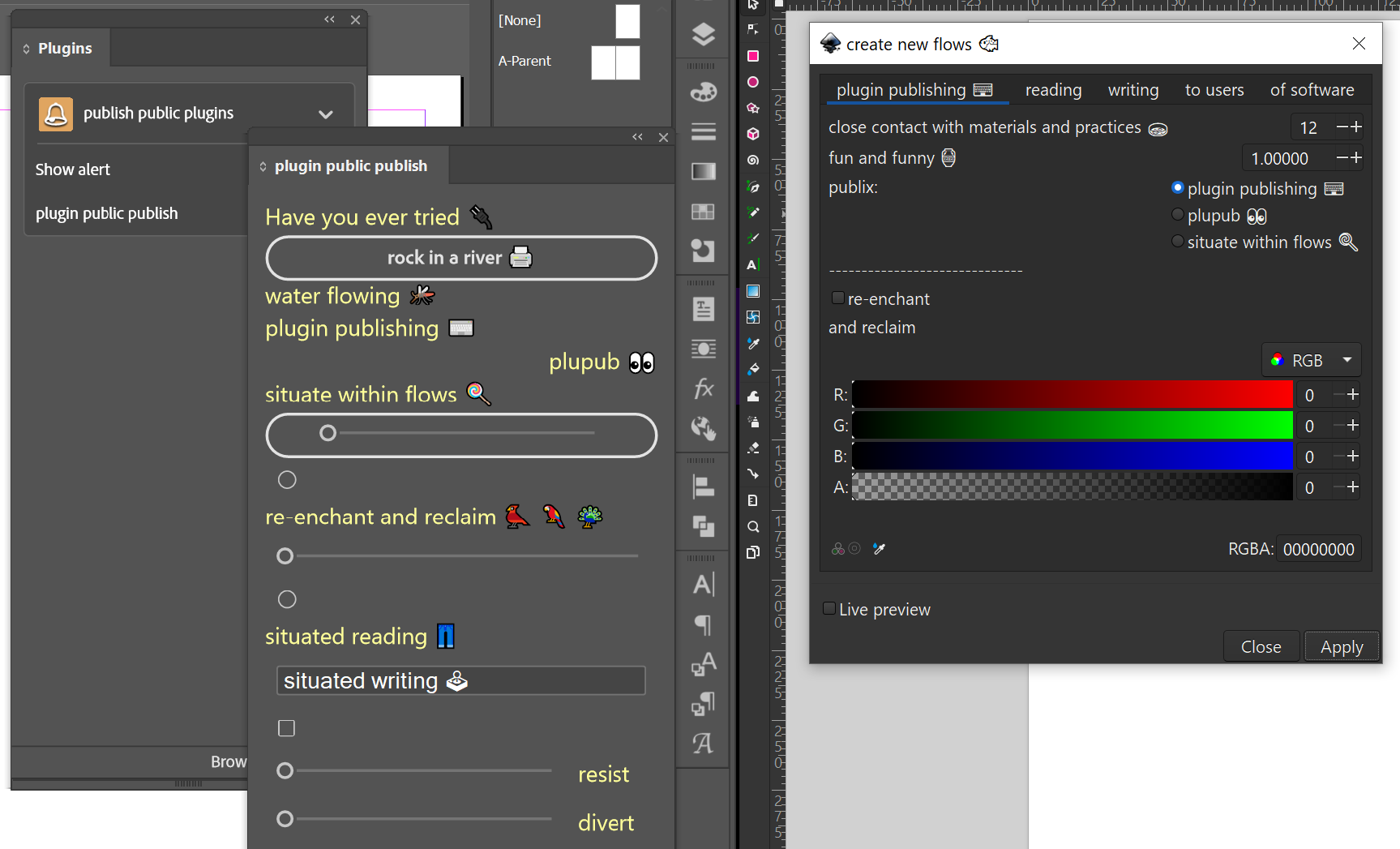Screen dimensions: 1400x849
Task: Open the Stroke lines panel icon
Action: point(703,131)
